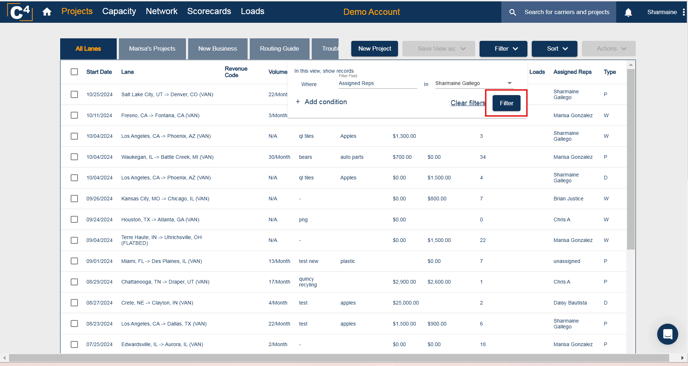The image size is (688, 366).
Task: Click date 09/26/2024 cell
Action: tap(99, 199)
